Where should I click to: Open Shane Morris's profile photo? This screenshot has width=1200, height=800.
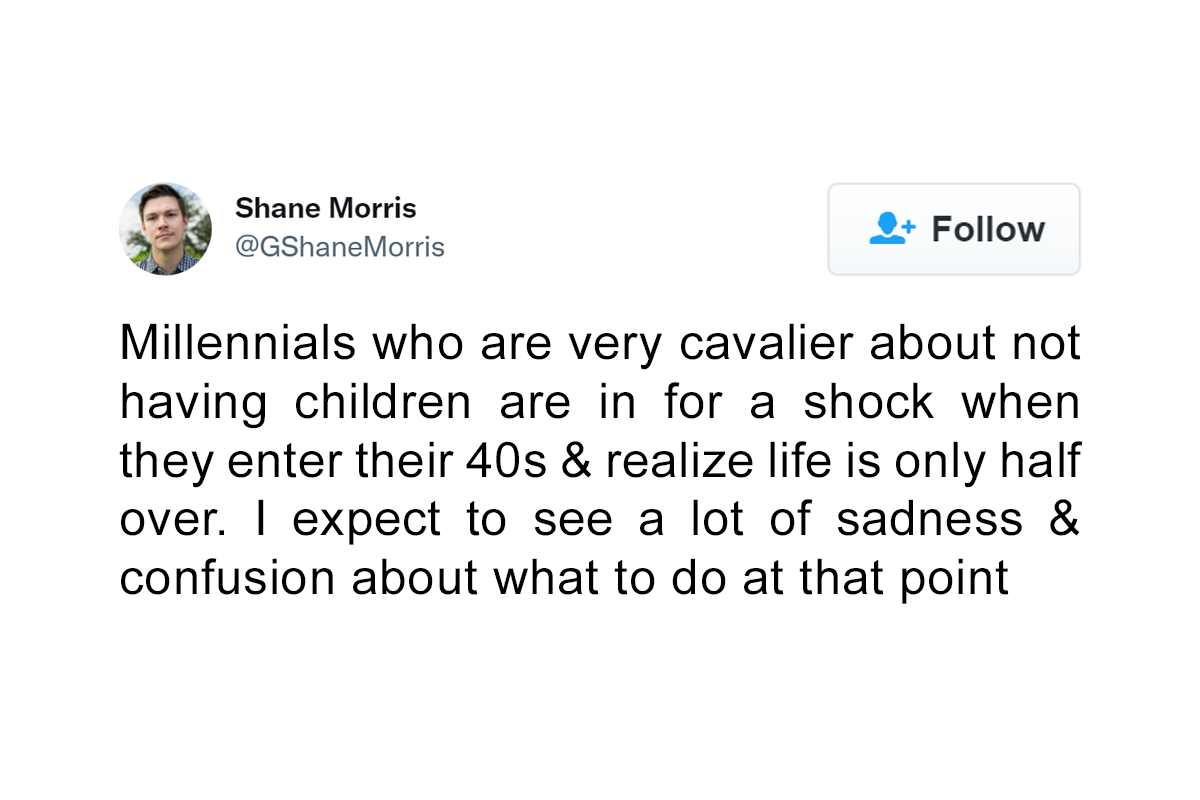pyautogui.click(x=165, y=229)
